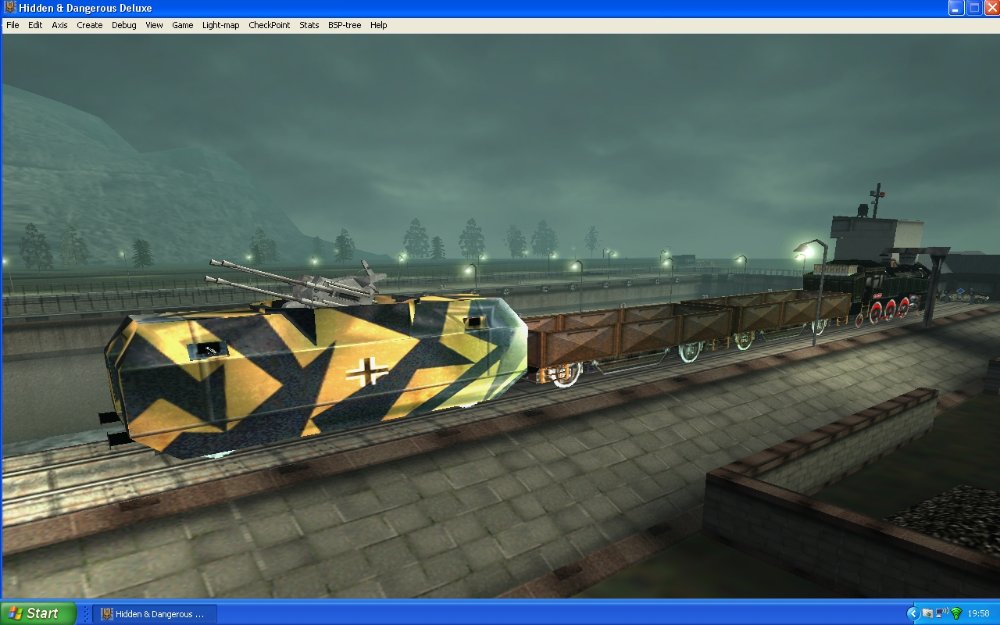Screen dimensions: 1000x625
Task: Open the View menu
Action: click(154, 25)
